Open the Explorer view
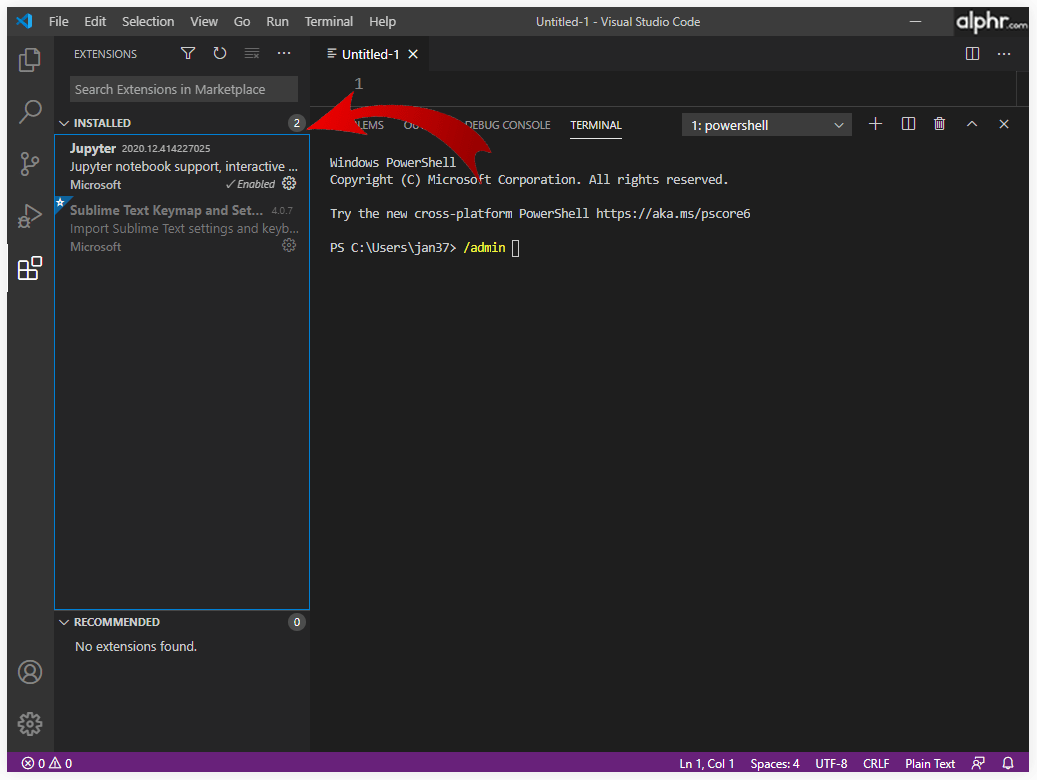The image size is (1037, 780). [x=29, y=60]
